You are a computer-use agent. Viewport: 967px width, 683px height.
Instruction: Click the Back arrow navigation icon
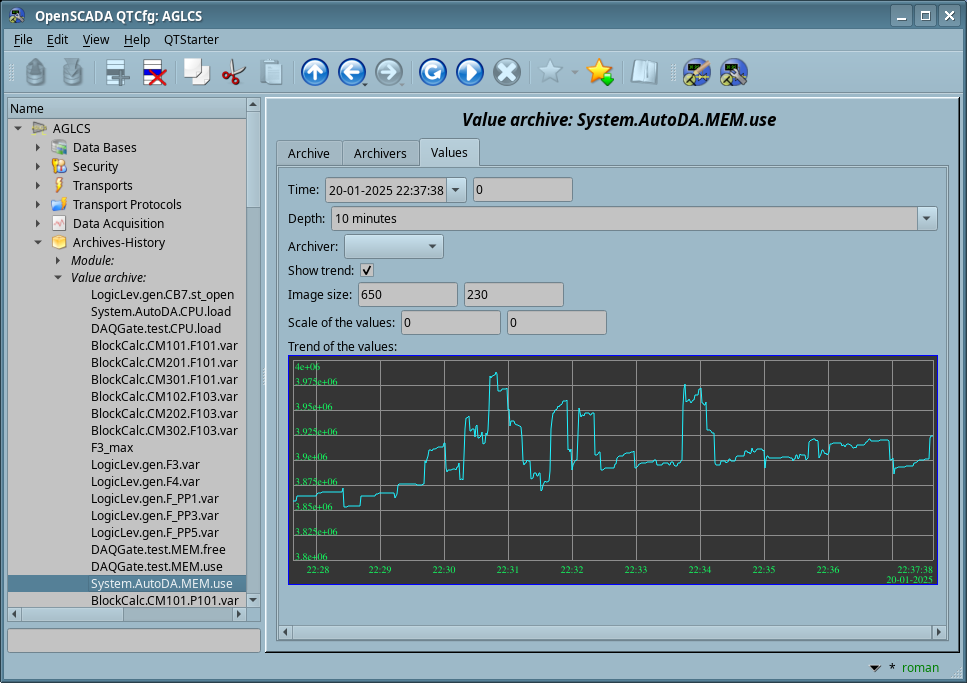coord(351,72)
